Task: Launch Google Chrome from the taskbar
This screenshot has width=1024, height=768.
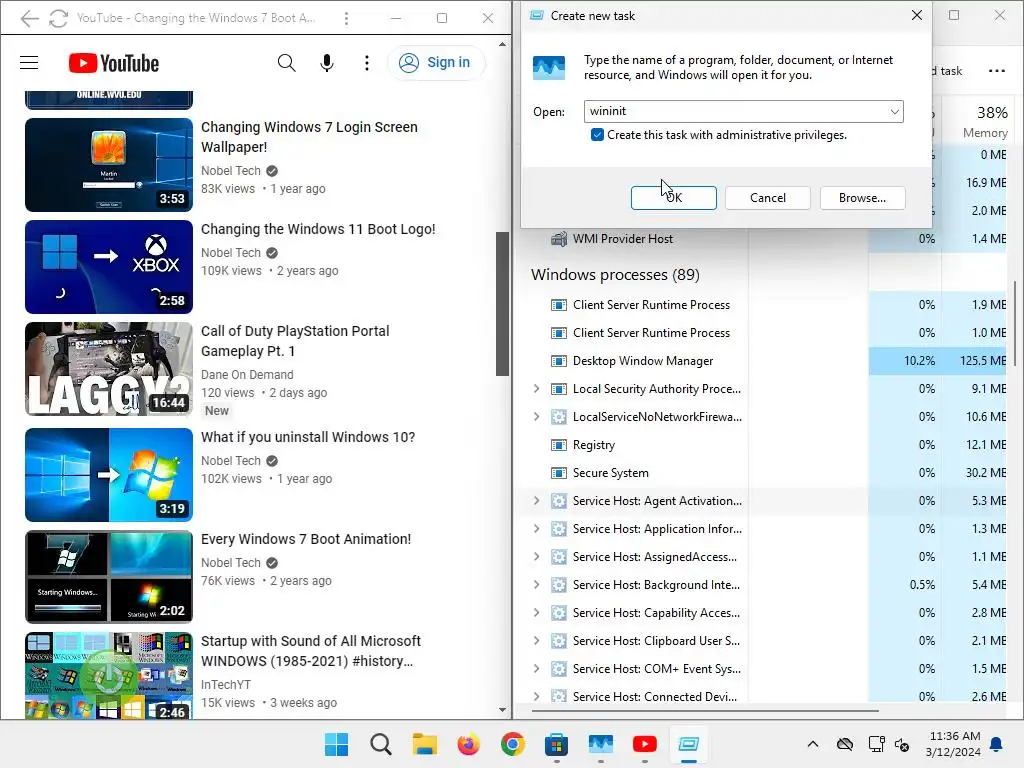Action: tap(513, 744)
